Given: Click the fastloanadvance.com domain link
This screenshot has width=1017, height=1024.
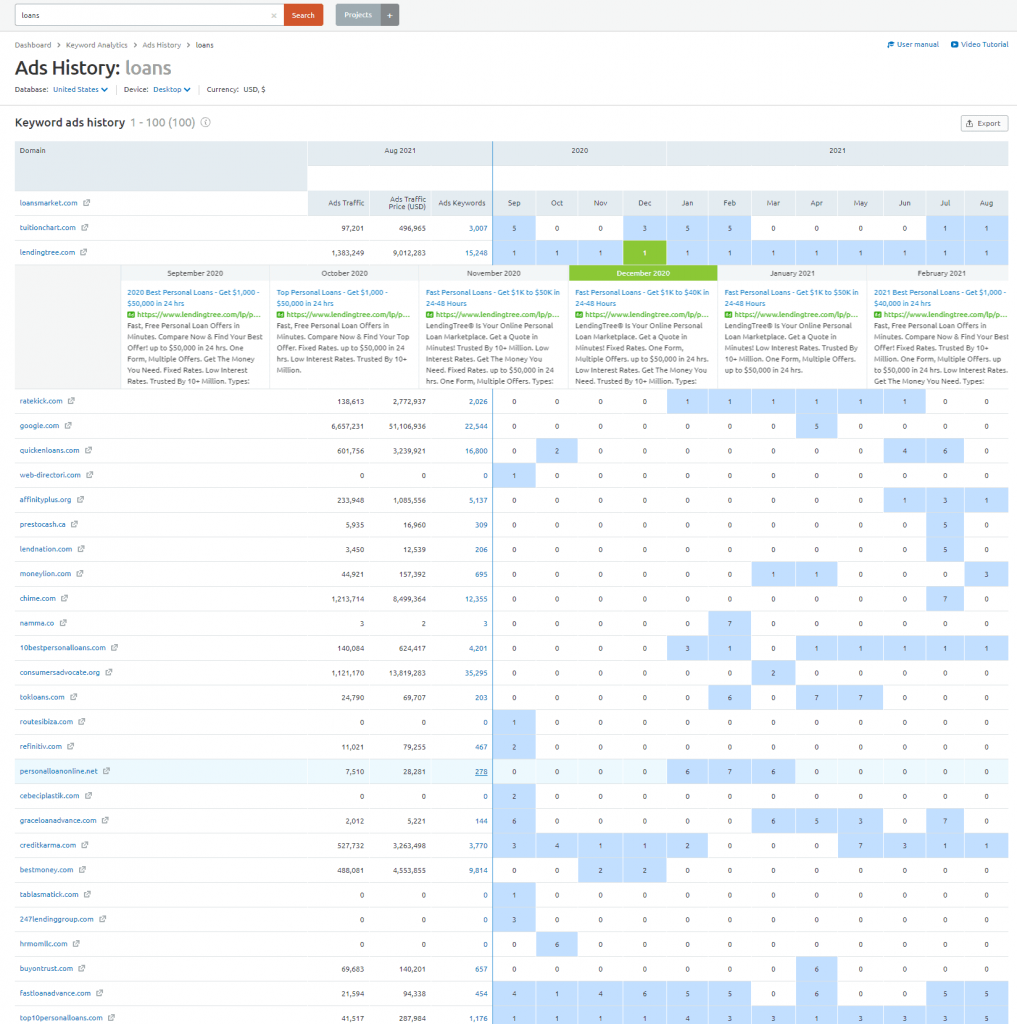Looking at the screenshot, I should pos(55,993).
